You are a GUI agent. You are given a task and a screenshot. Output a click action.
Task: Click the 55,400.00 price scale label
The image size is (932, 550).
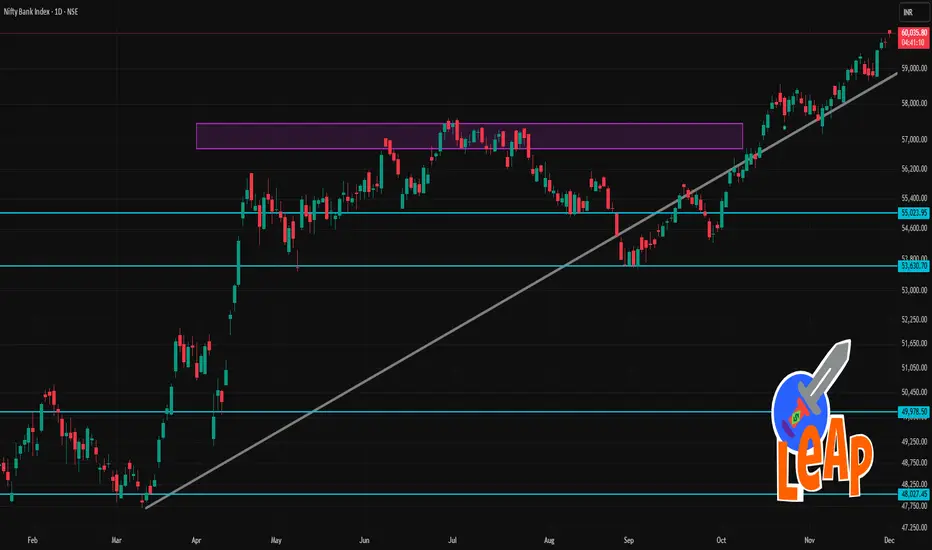click(x=914, y=198)
